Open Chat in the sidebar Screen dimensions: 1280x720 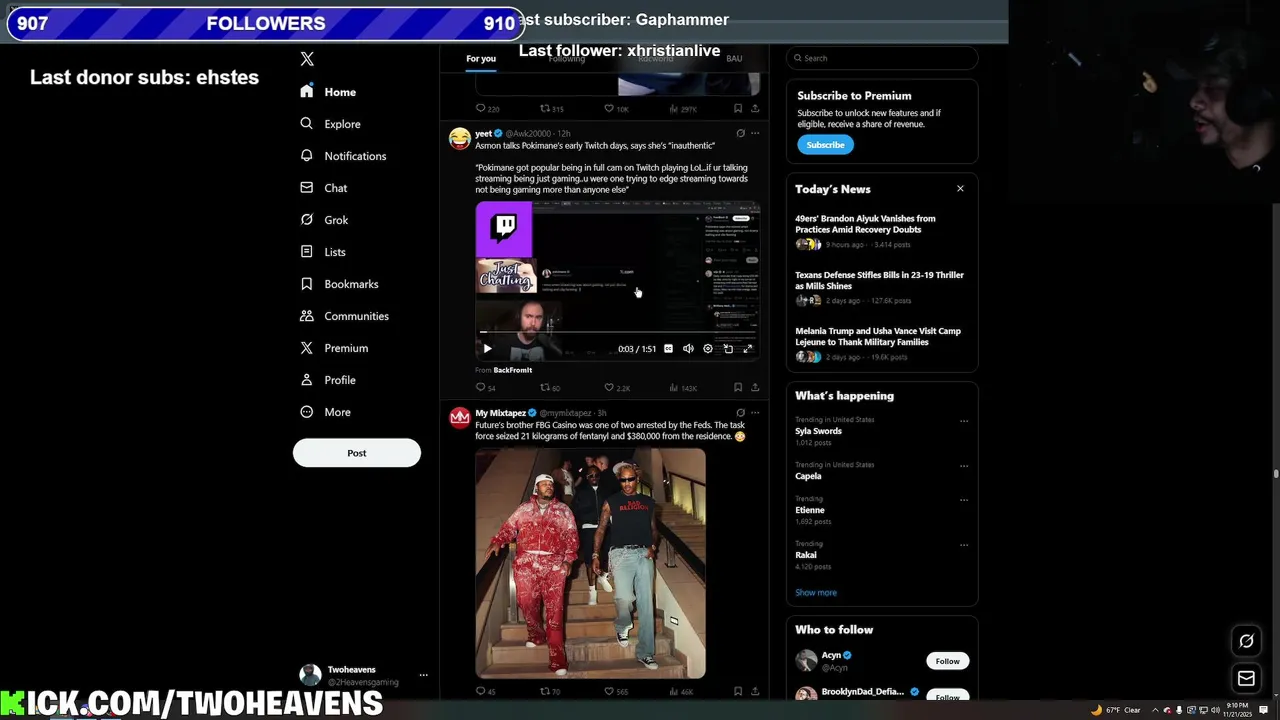click(323, 188)
